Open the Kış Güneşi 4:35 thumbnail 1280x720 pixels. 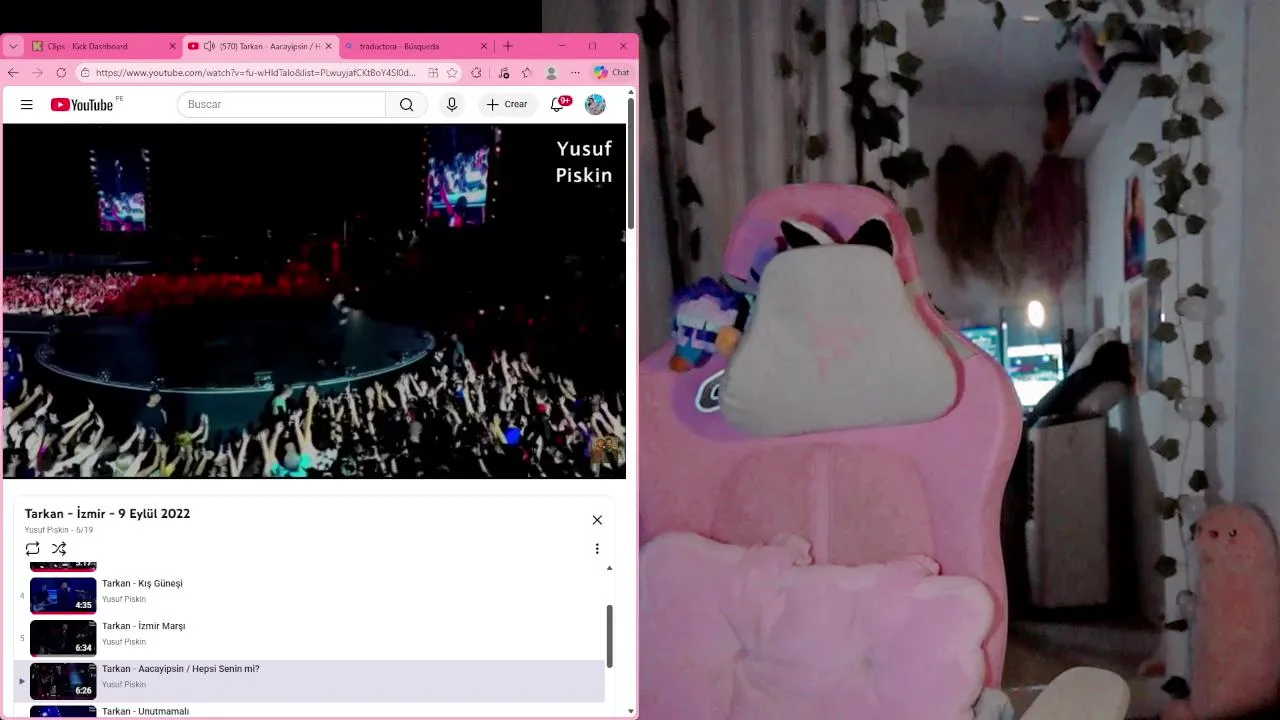(x=63, y=595)
